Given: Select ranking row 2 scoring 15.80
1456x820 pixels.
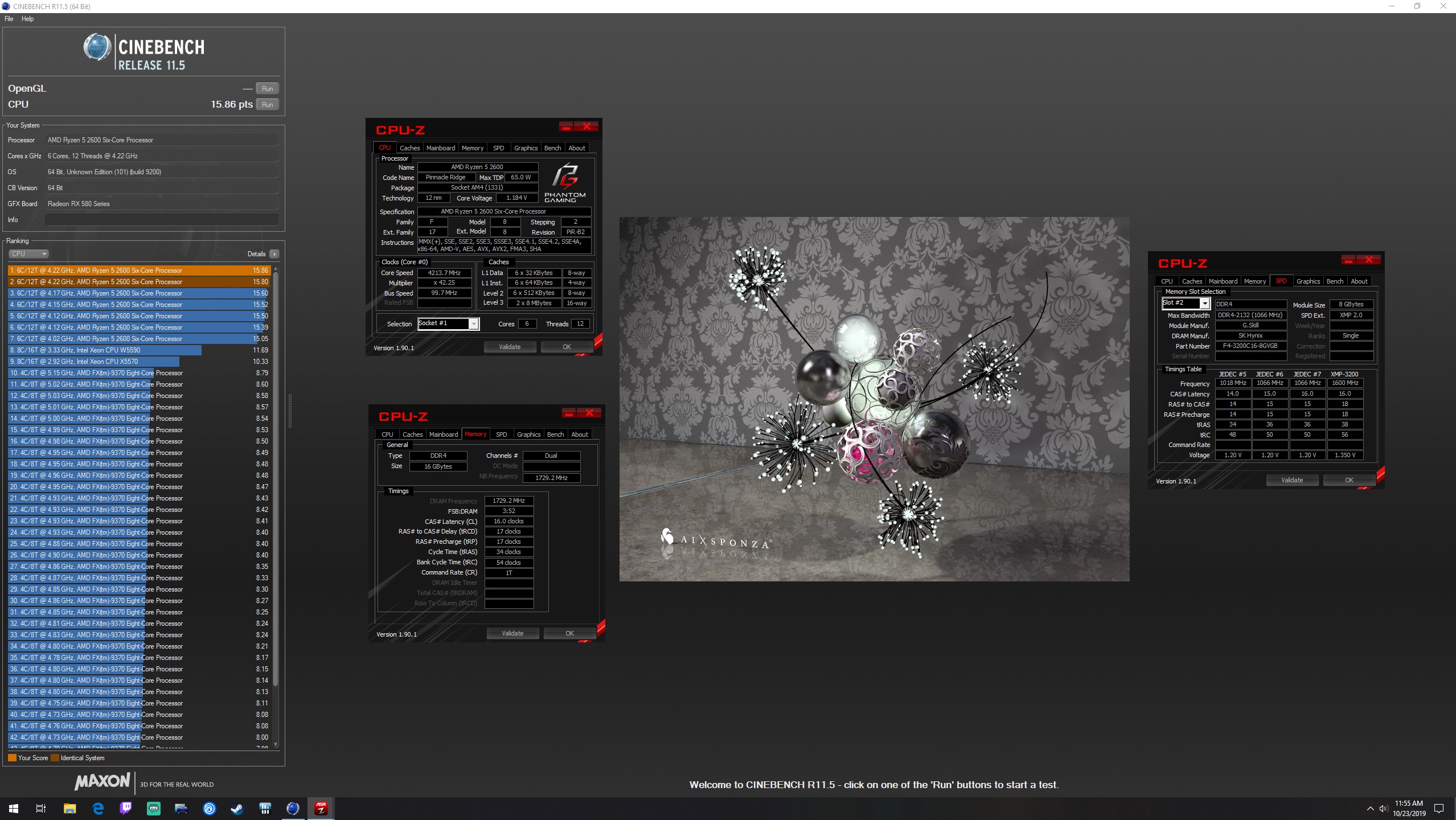Looking at the screenshot, I should tap(139, 282).
